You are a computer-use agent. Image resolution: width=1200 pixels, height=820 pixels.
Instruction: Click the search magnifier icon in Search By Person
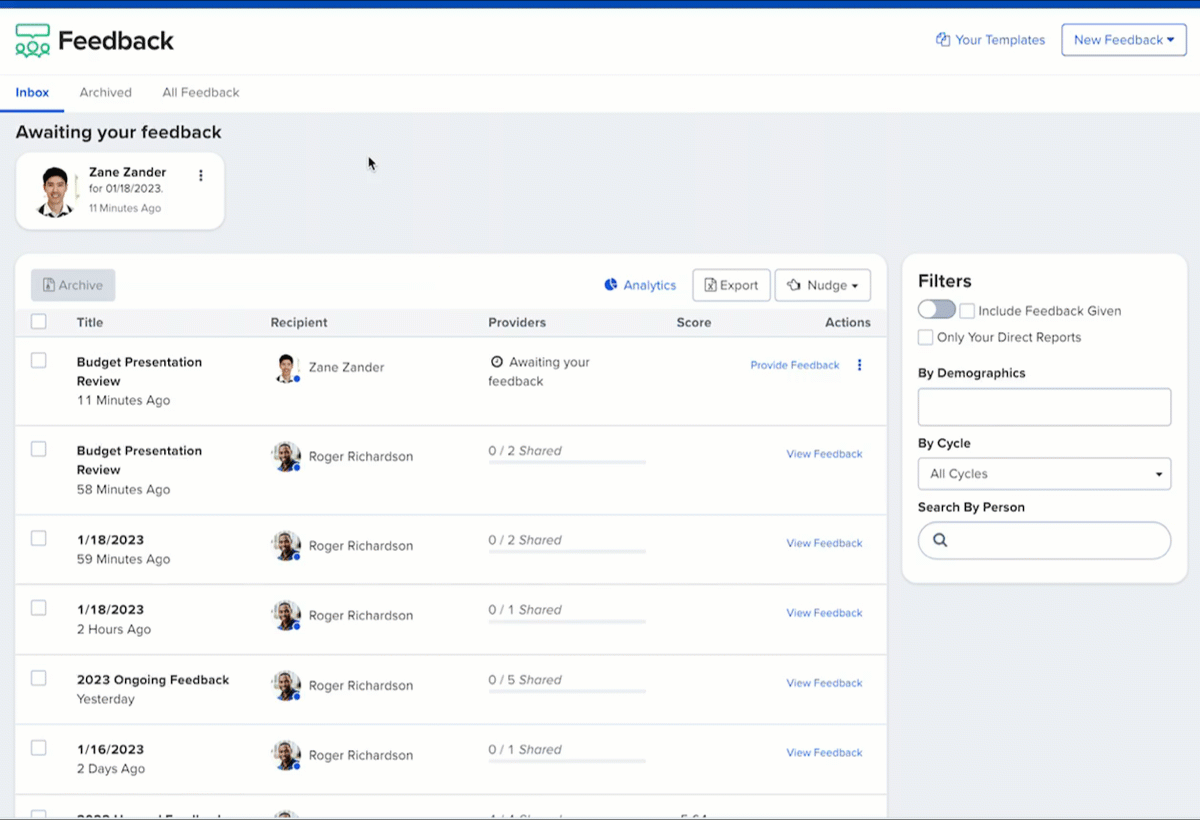(940, 540)
